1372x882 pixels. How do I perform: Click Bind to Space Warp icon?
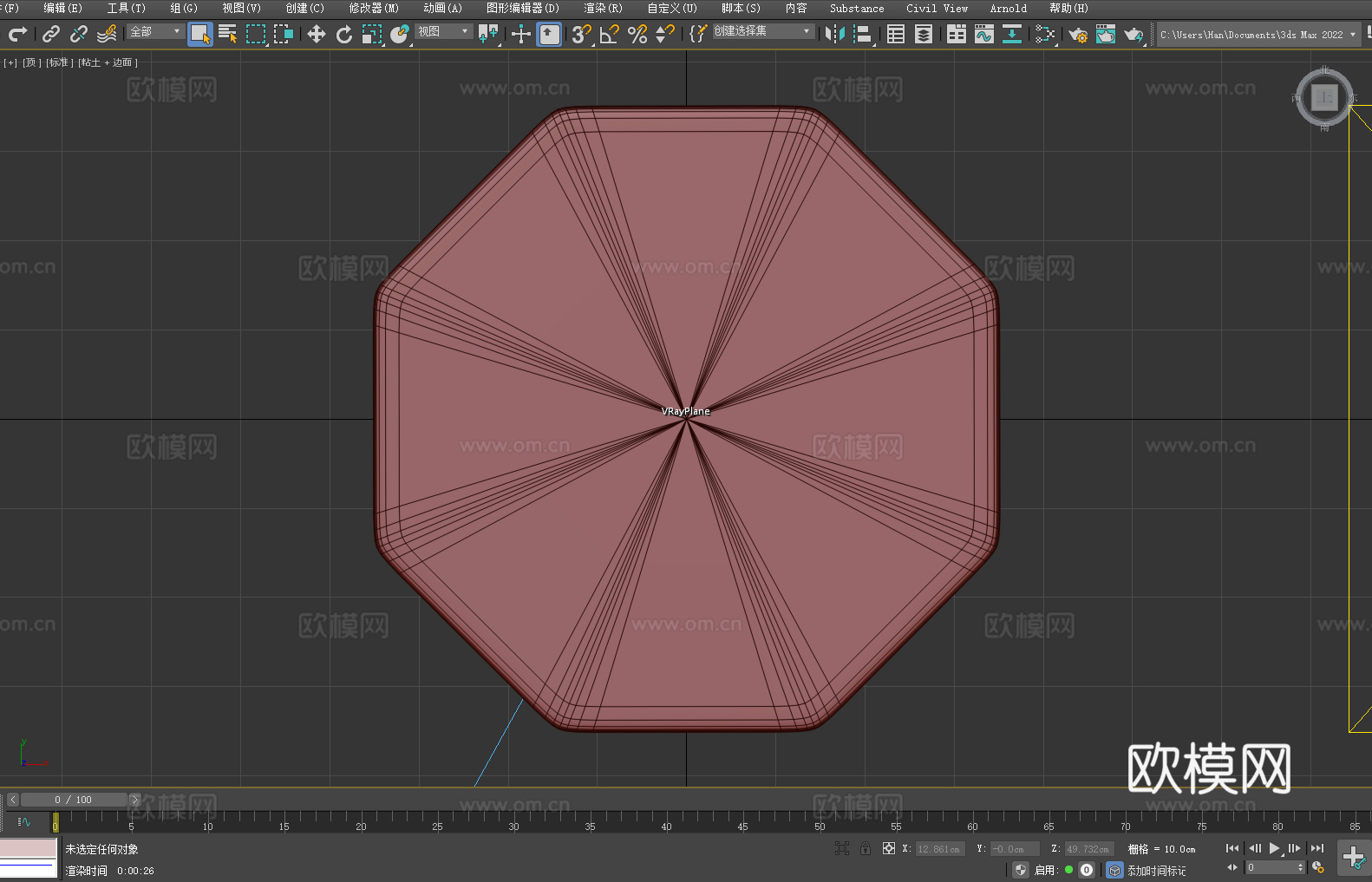point(107,34)
